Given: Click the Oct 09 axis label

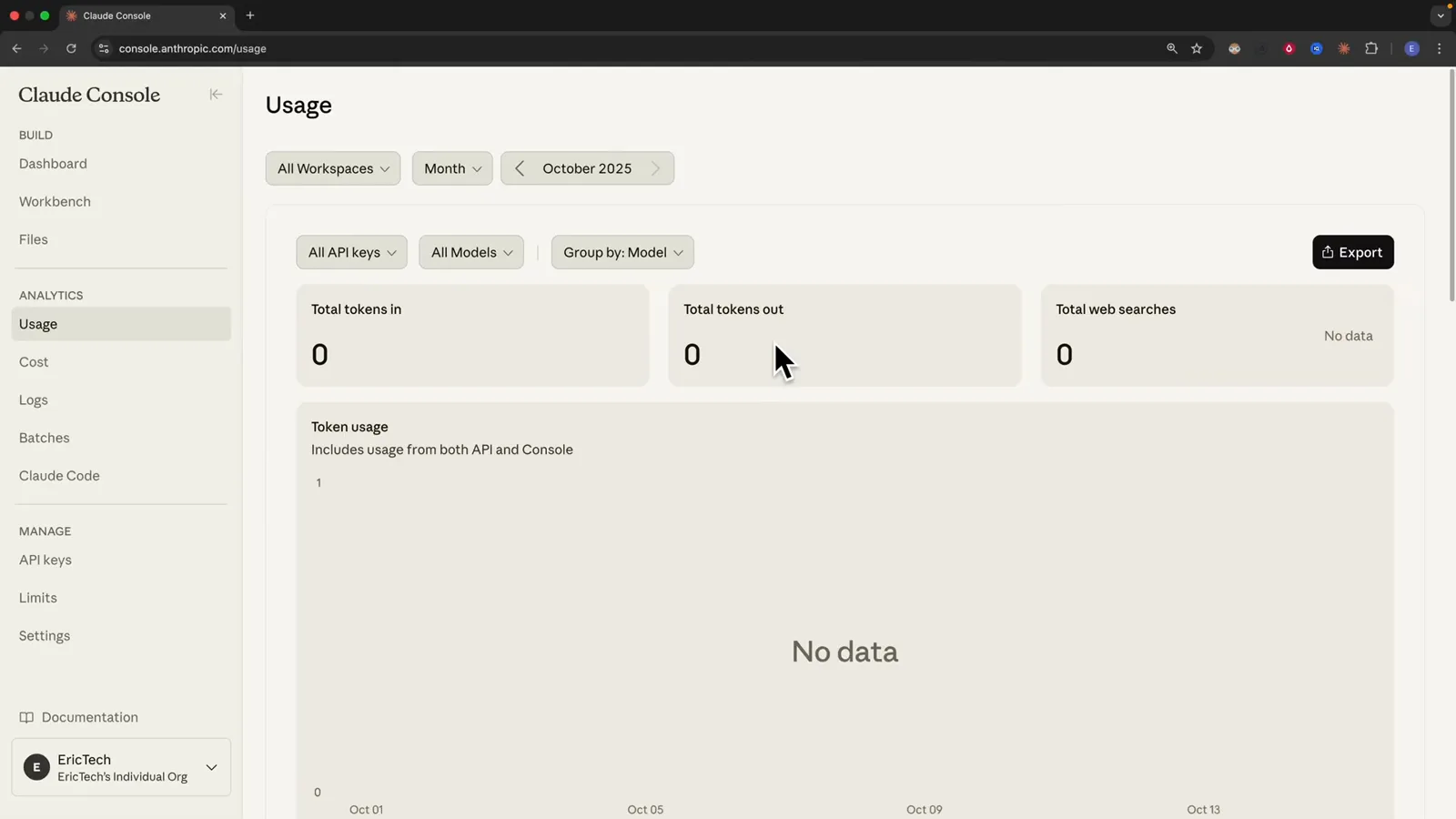Looking at the screenshot, I should [924, 809].
